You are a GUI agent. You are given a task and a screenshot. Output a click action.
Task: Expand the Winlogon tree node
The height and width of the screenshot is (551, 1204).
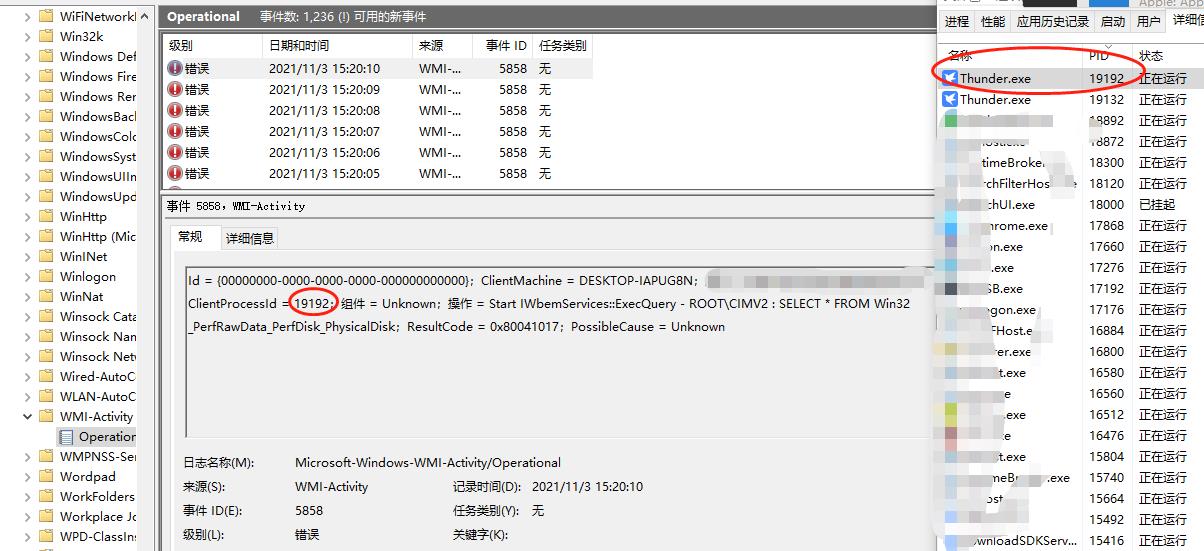coord(27,277)
